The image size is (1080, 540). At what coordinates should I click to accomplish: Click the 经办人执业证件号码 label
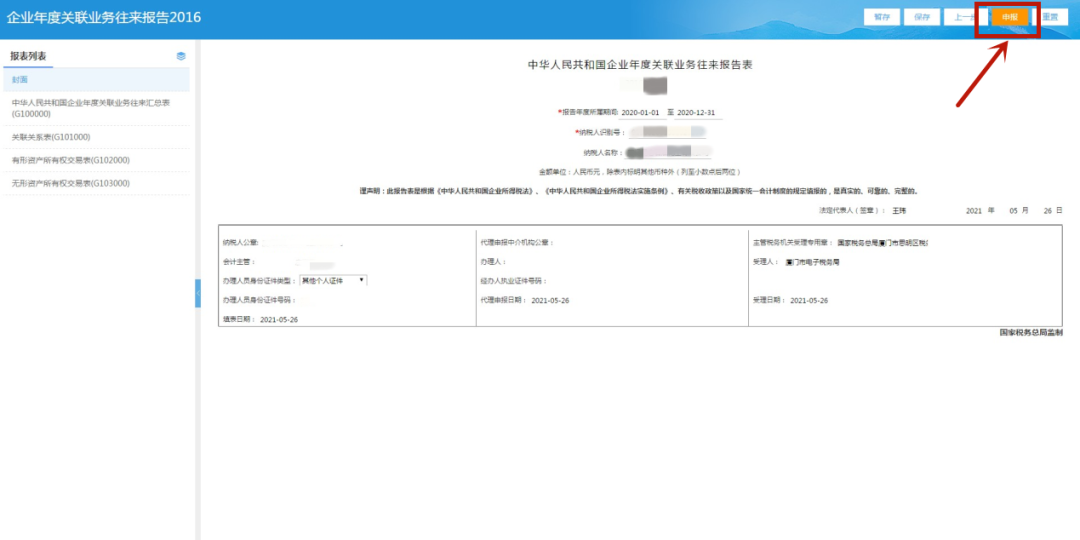514,281
